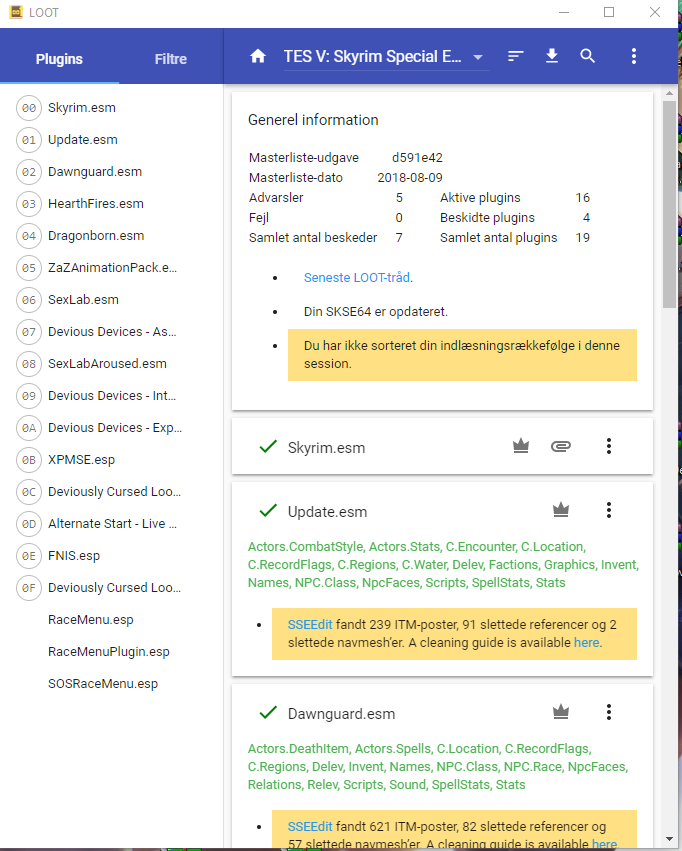
Task: Open Update.esm card three-dot menu
Action: 609,510
